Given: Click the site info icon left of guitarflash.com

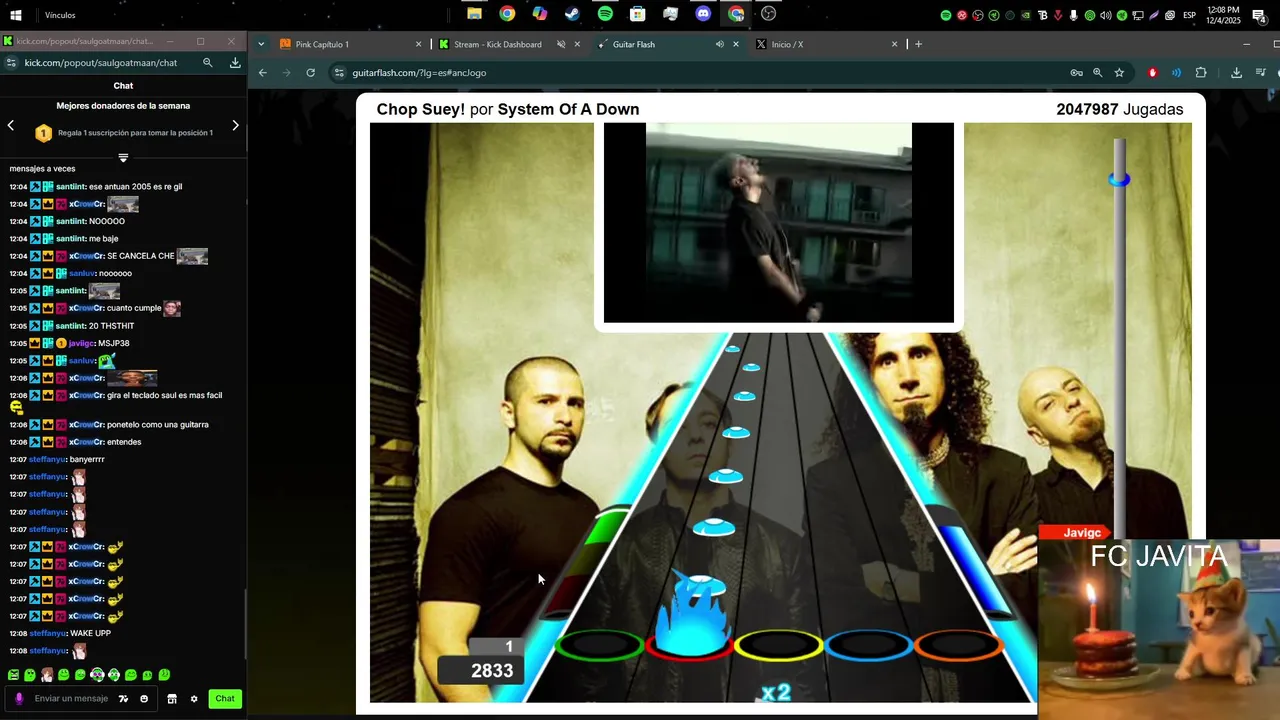Looking at the screenshot, I should coord(340,73).
